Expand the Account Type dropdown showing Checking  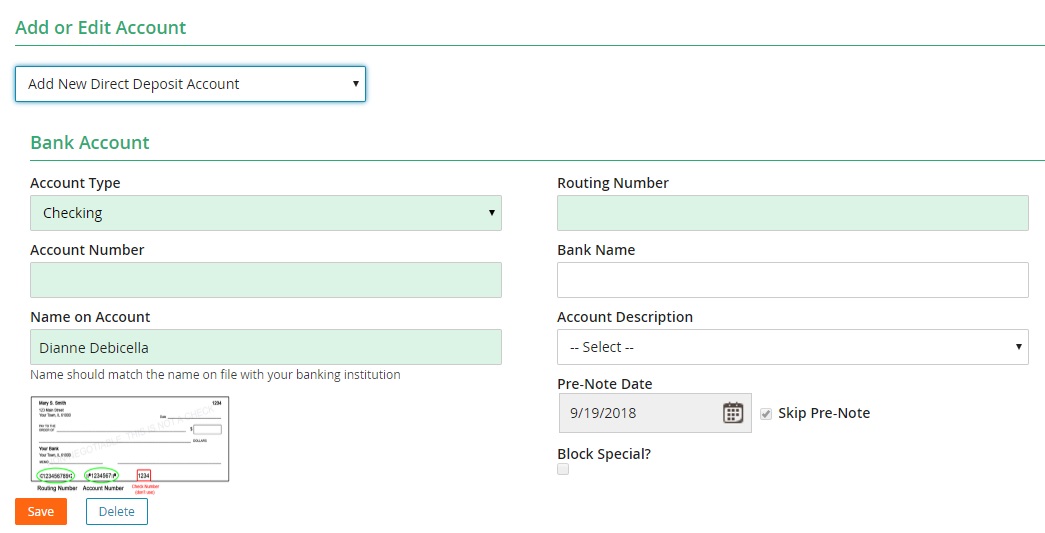(266, 213)
